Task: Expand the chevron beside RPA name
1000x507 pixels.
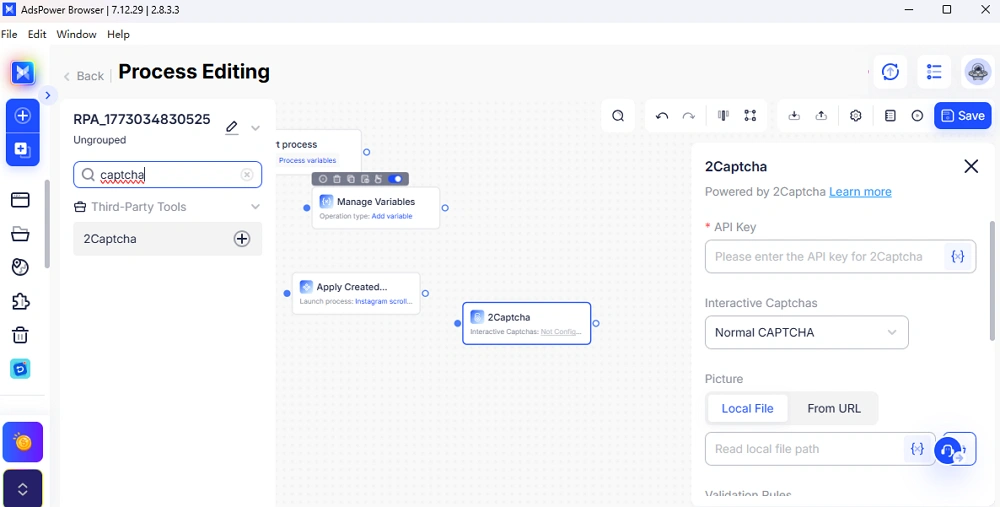Action: pos(255,128)
